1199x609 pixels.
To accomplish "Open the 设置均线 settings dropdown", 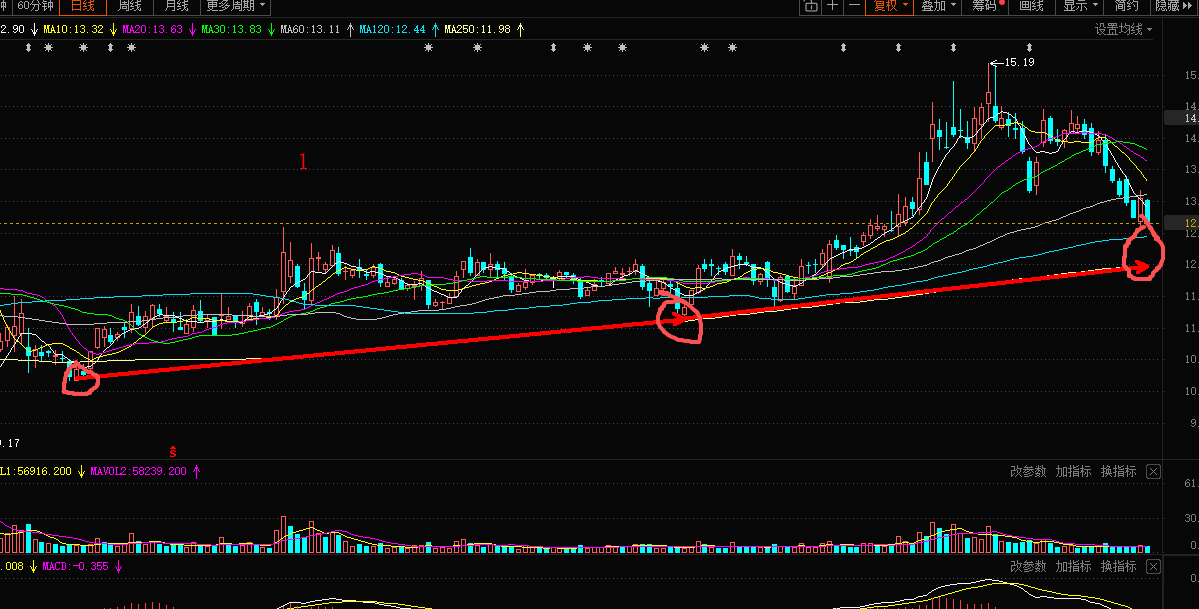I will (x=1123, y=29).
